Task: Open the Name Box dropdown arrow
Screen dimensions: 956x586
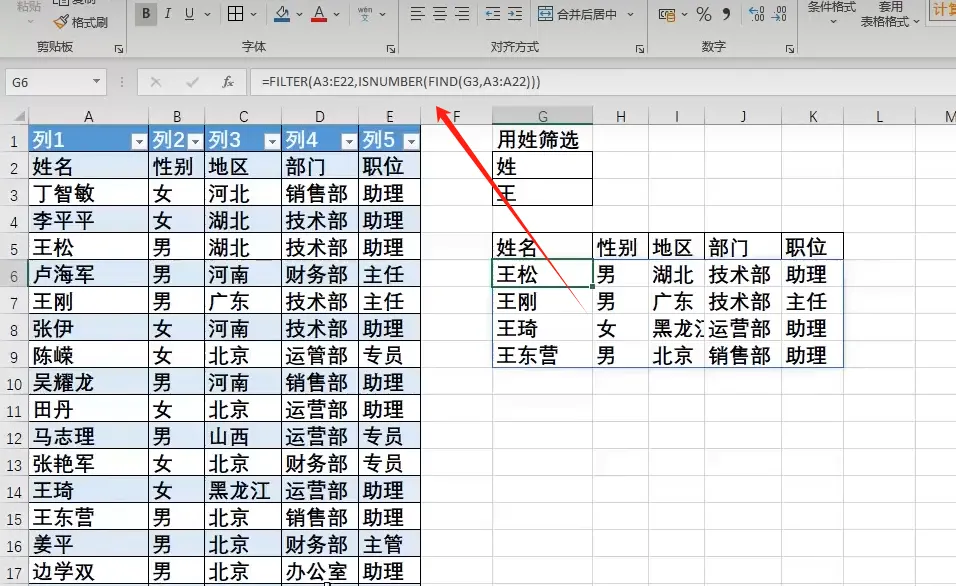Action: coord(96,82)
